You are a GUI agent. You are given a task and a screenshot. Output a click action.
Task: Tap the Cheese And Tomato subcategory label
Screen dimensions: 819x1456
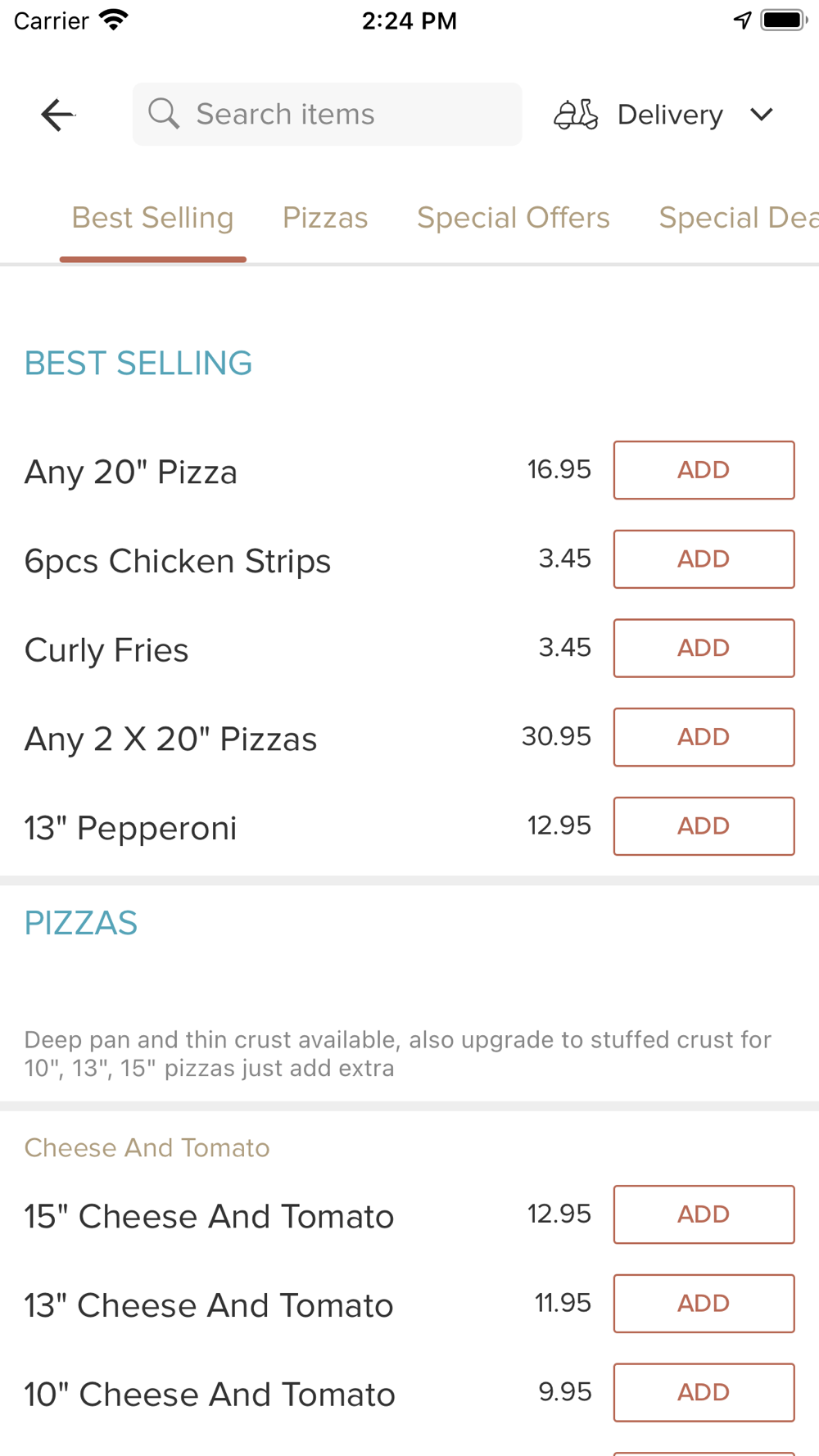click(x=147, y=1148)
